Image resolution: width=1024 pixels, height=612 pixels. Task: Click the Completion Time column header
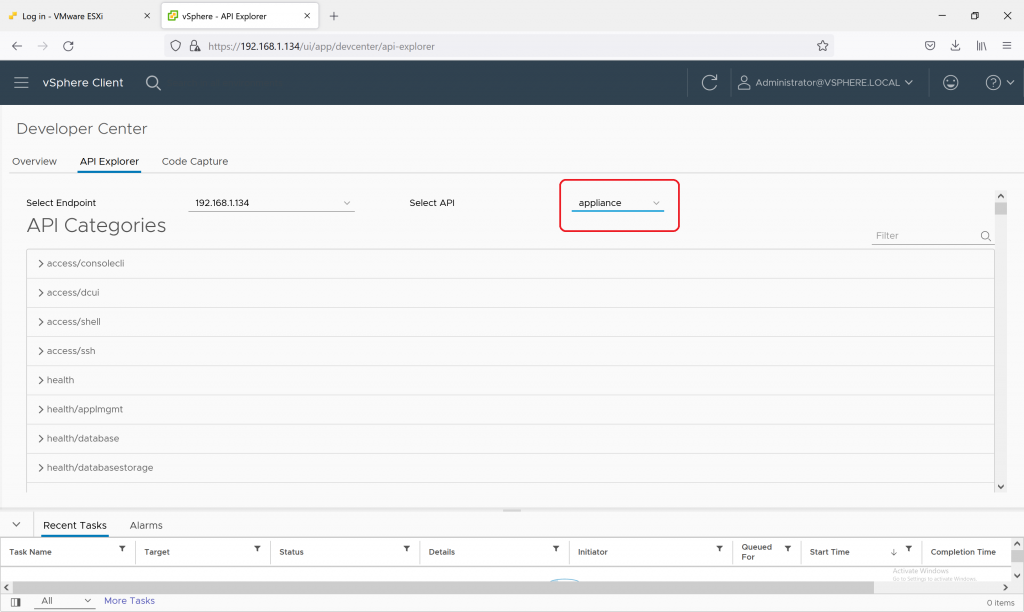[963, 552]
